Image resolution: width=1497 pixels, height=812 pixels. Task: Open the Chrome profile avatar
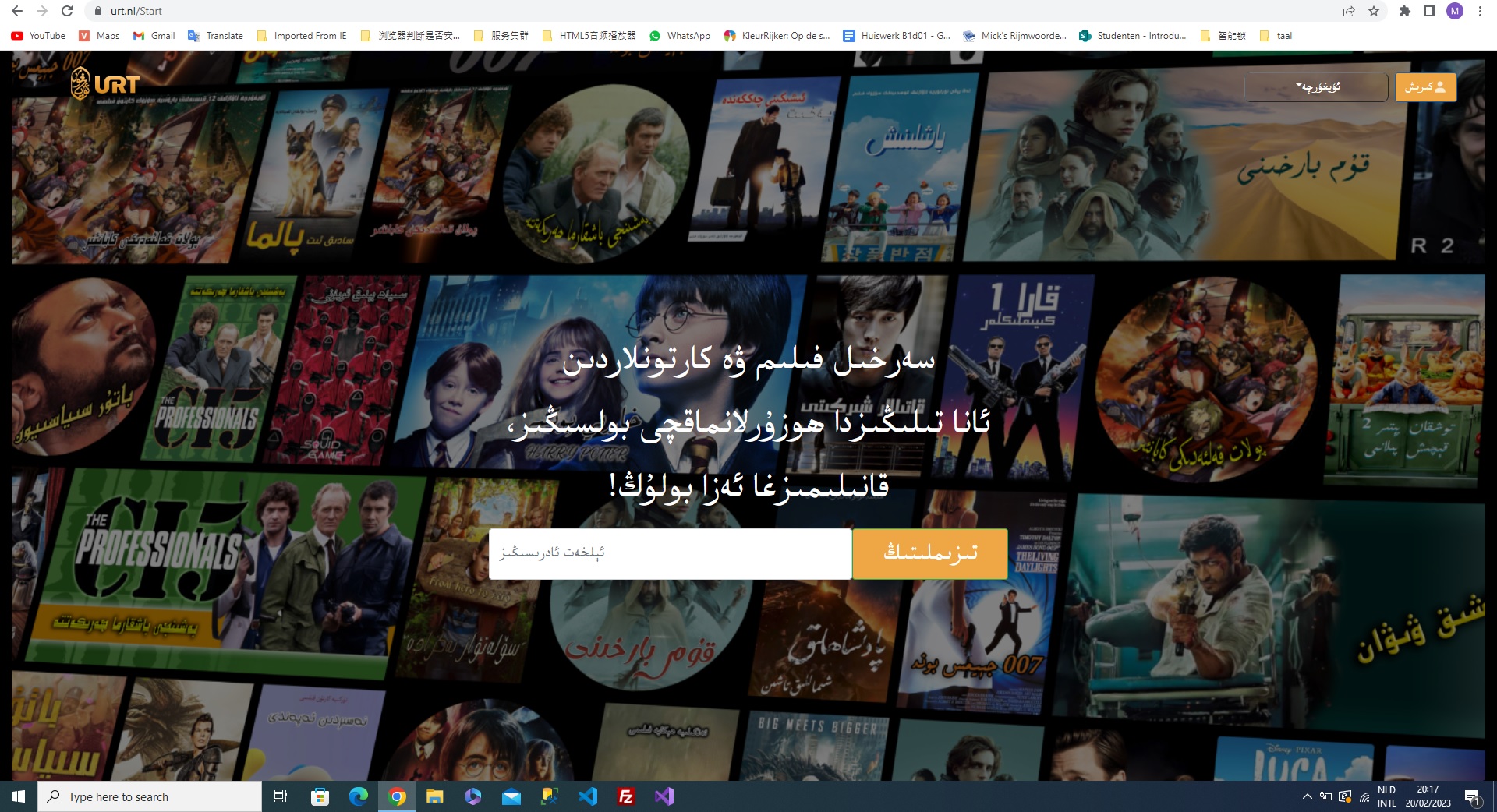(x=1454, y=11)
